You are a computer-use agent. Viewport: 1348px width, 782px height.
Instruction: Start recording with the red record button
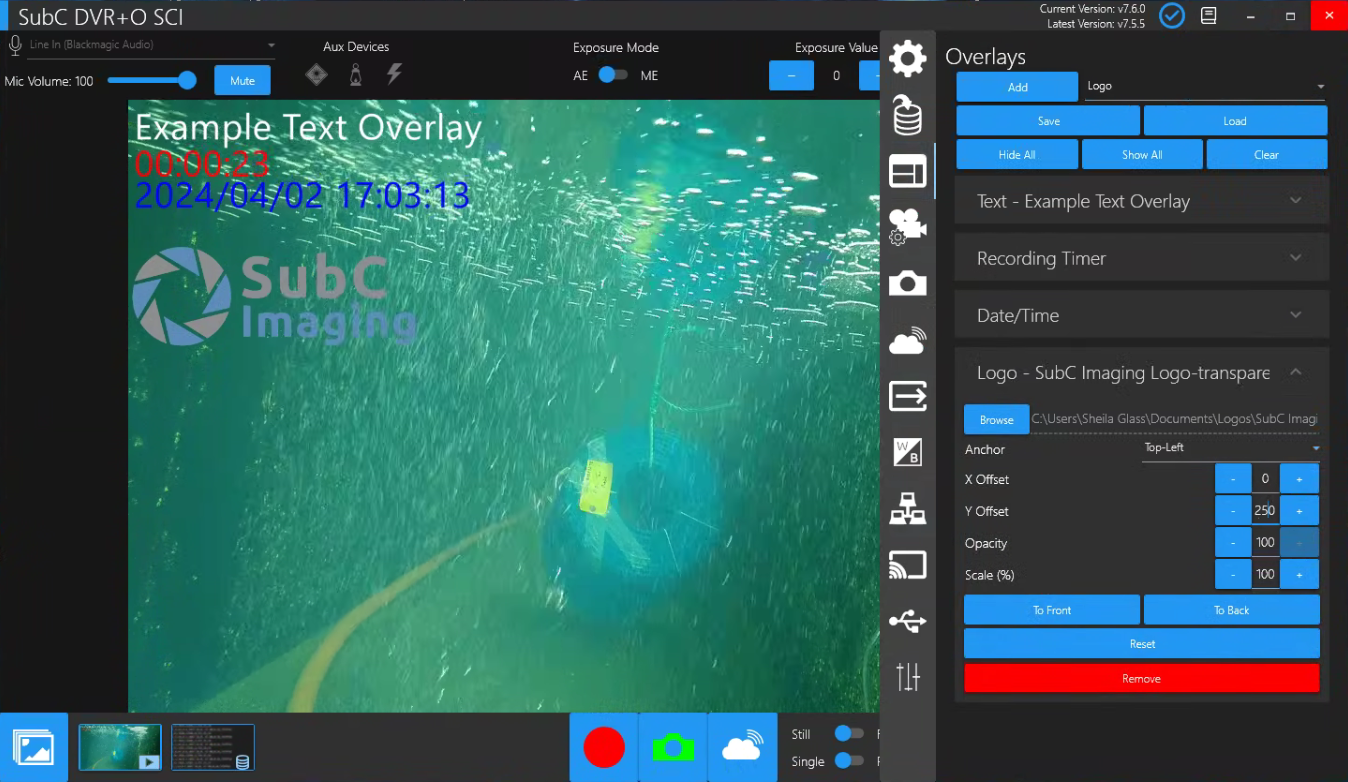(604, 747)
